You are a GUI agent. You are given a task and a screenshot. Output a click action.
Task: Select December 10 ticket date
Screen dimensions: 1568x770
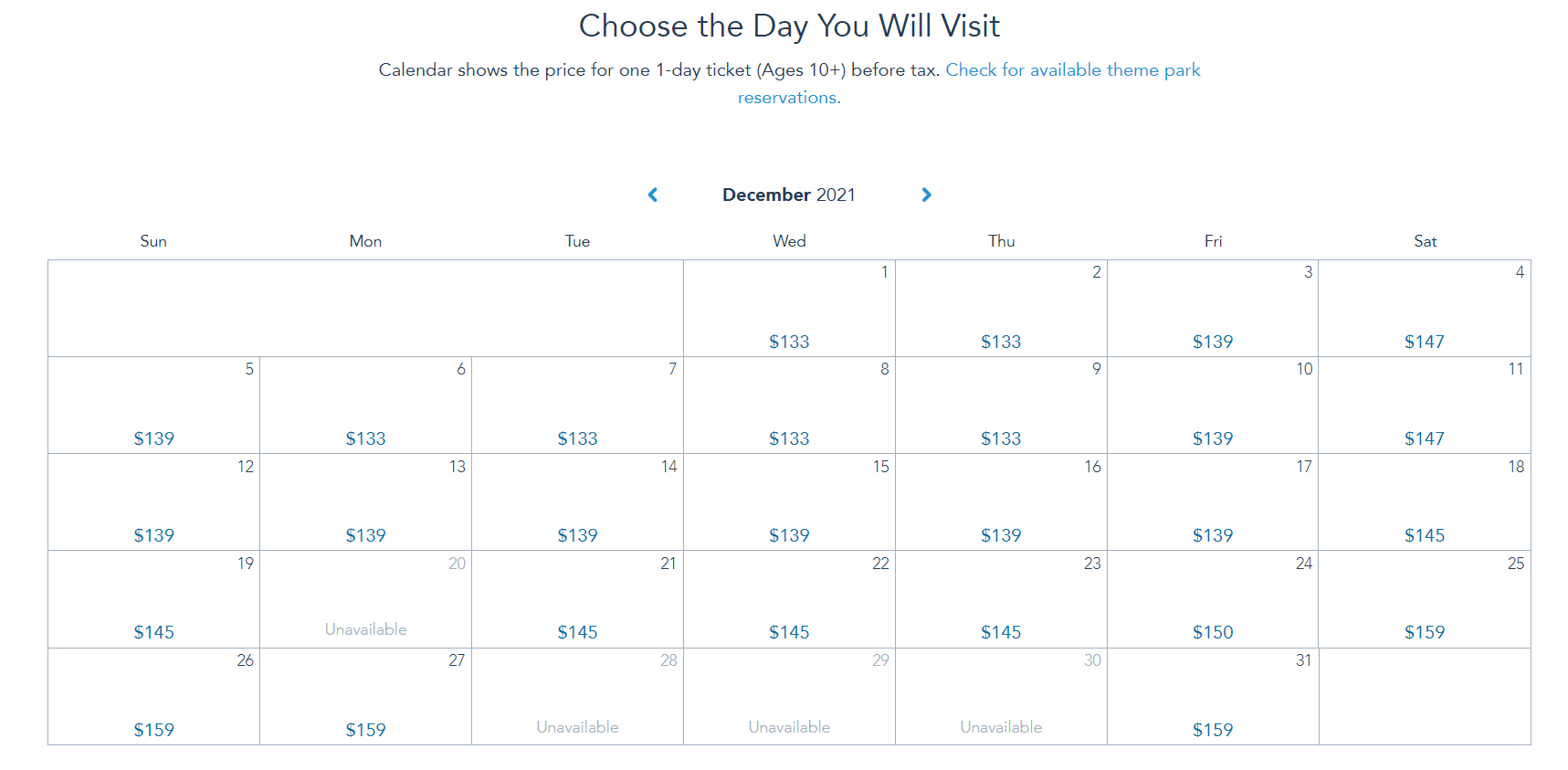(1213, 406)
